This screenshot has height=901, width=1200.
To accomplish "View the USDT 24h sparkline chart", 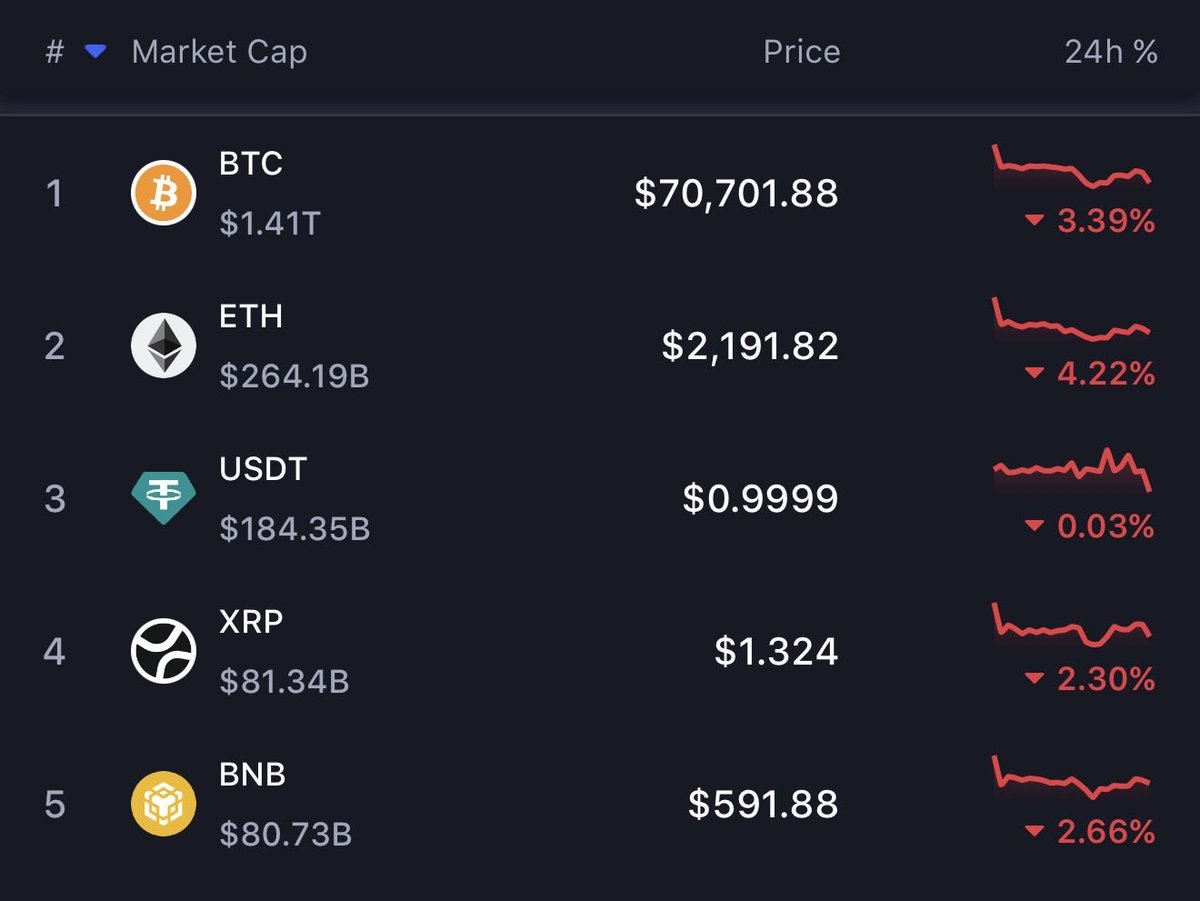I will pos(1072,470).
